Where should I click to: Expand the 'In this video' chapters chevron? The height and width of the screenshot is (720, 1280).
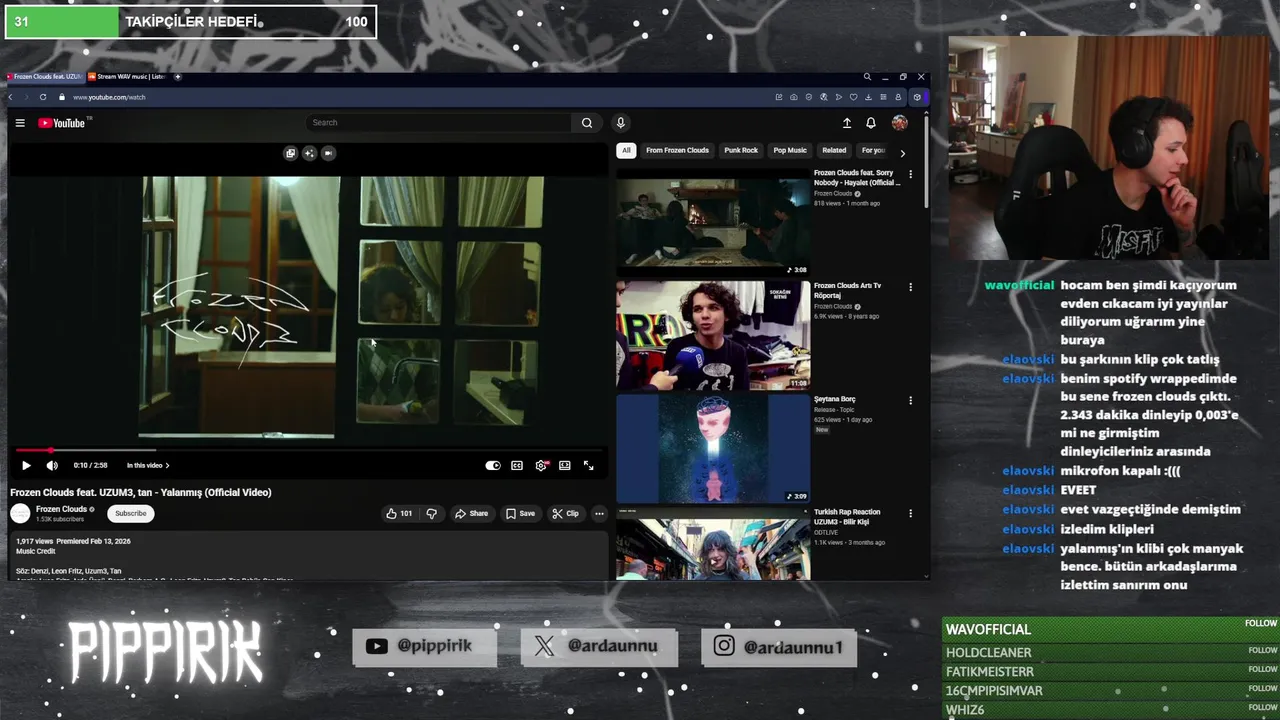tap(167, 465)
